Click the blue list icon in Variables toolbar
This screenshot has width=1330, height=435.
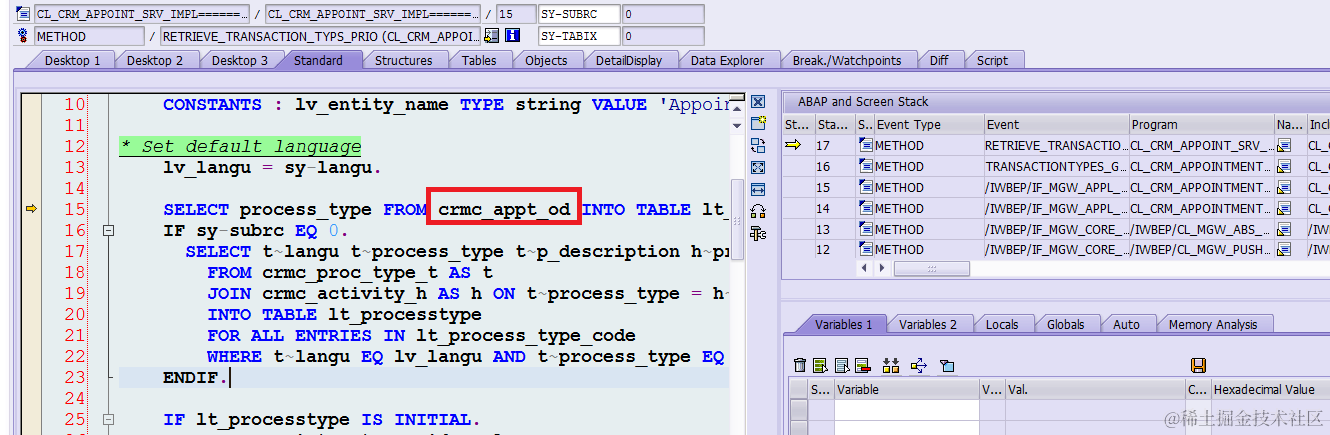841,365
